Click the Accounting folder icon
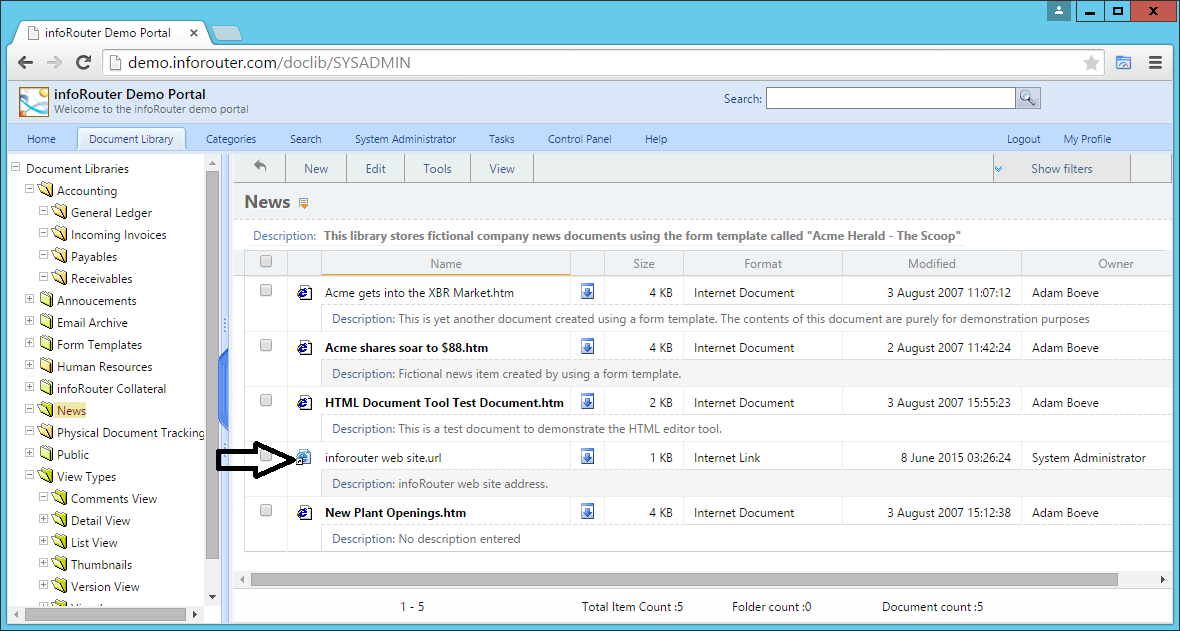1180x631 pixels. point(46,190)
